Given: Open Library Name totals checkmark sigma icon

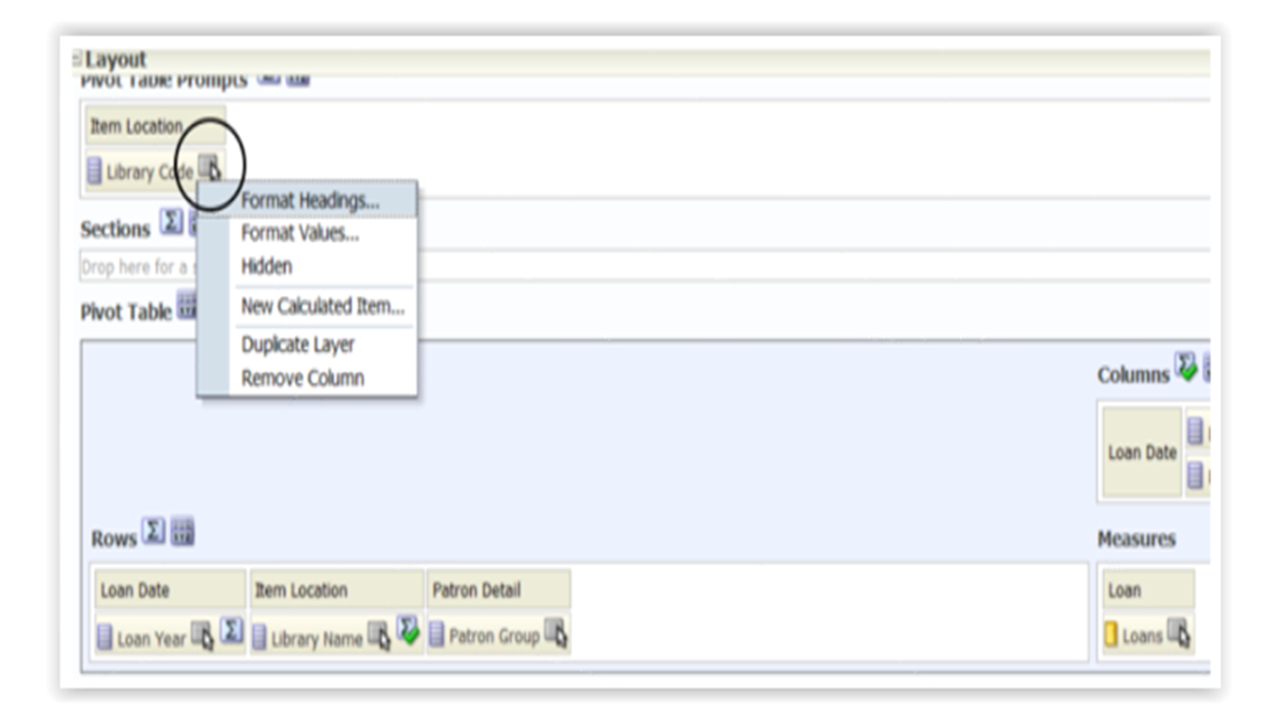Looking at the screenshot, I should [x=408, y=632].
